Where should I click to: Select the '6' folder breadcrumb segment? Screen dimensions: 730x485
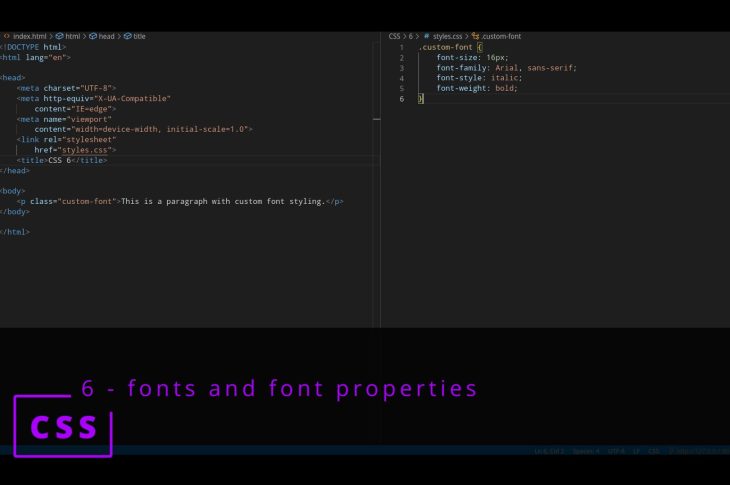(x=410, y=36)
